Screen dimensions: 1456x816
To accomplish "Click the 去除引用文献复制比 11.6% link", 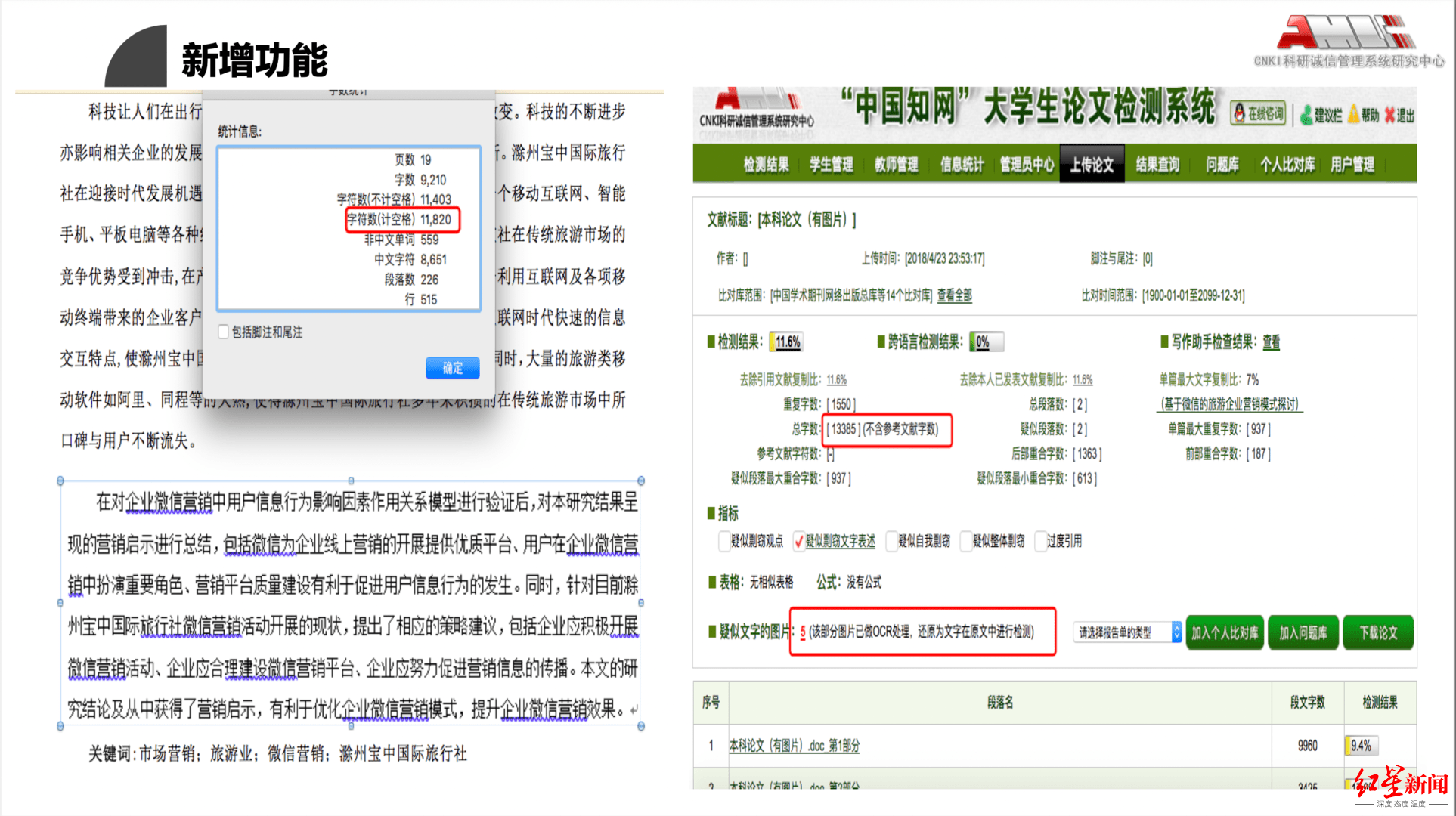I will point(836,379).
